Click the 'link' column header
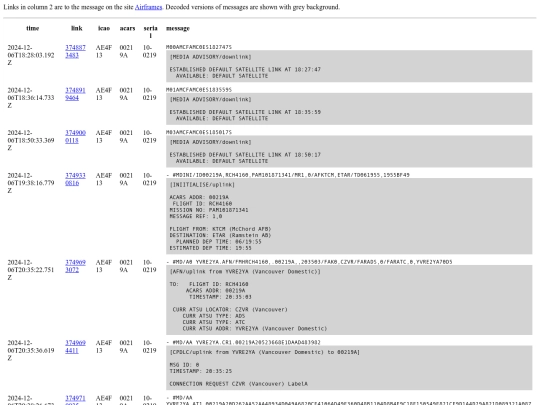 [x=76, y=28]
